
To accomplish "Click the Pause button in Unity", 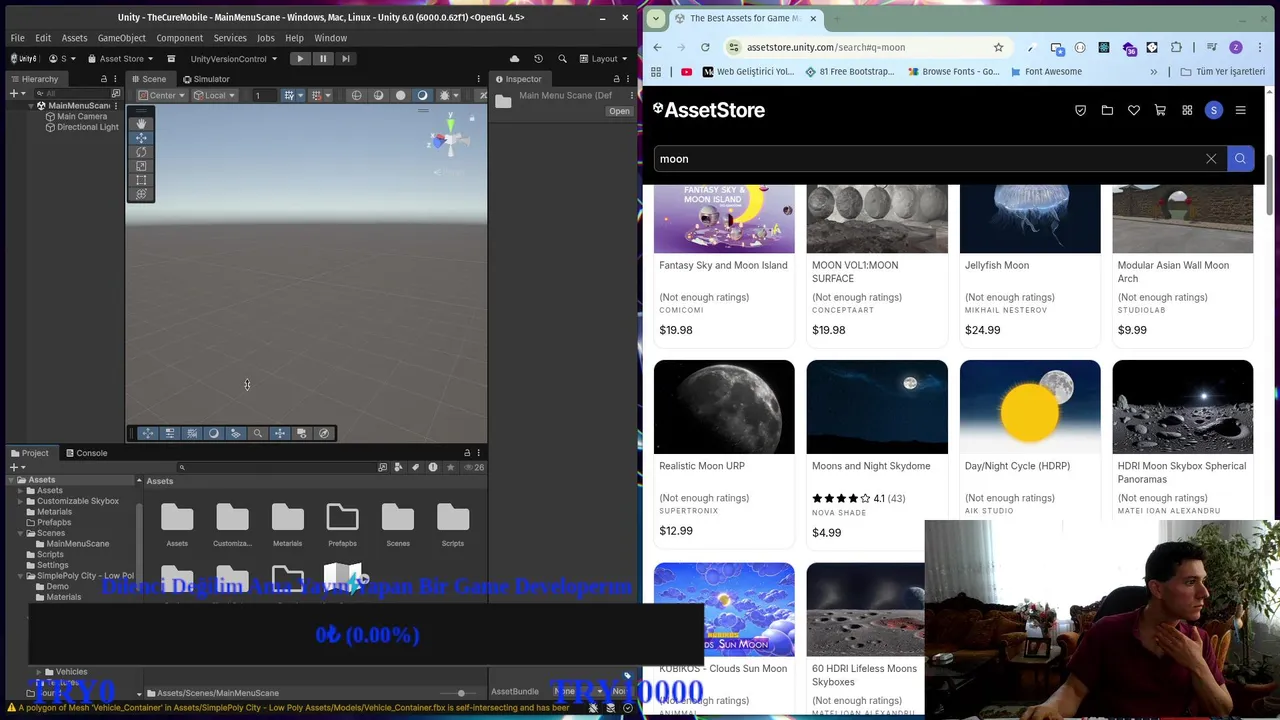I will click(x=323, y=59).
